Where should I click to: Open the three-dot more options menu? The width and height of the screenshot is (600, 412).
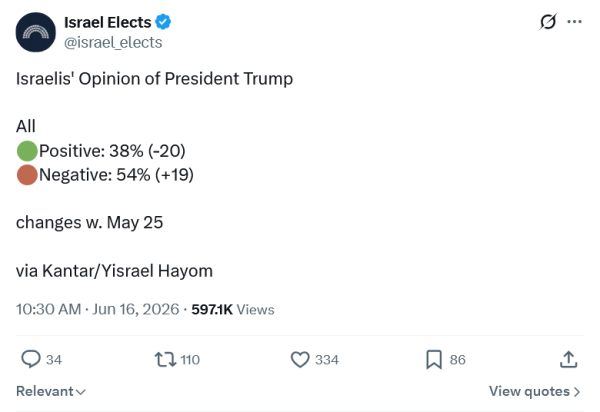(x=574, y=22)
